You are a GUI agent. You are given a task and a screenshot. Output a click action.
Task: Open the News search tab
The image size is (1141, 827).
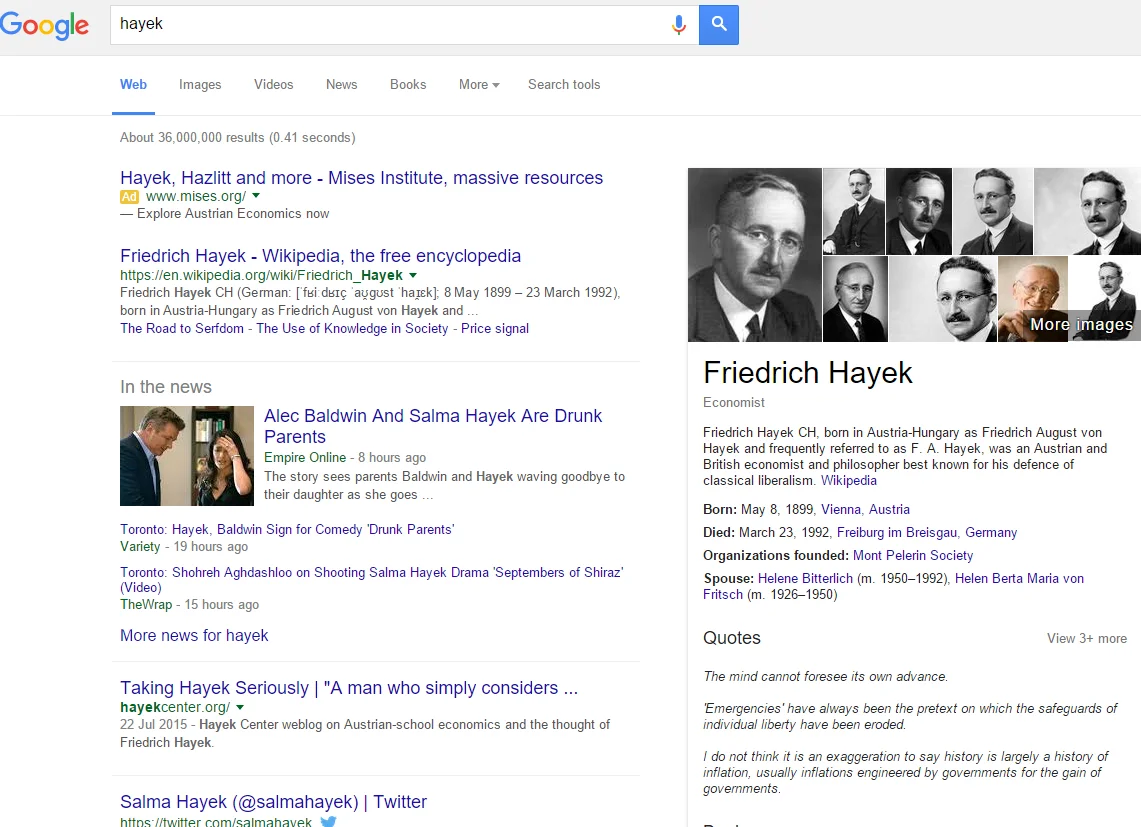[341, 84]
